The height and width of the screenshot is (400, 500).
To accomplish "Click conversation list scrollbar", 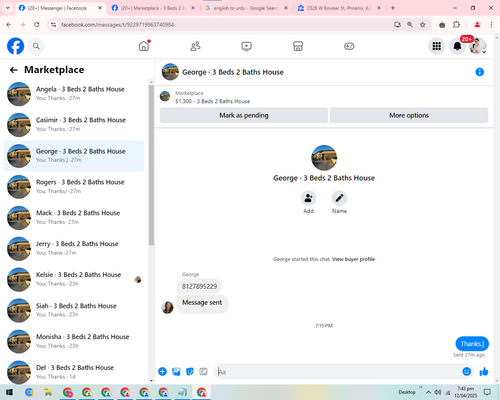I will (x=151, y=165).
